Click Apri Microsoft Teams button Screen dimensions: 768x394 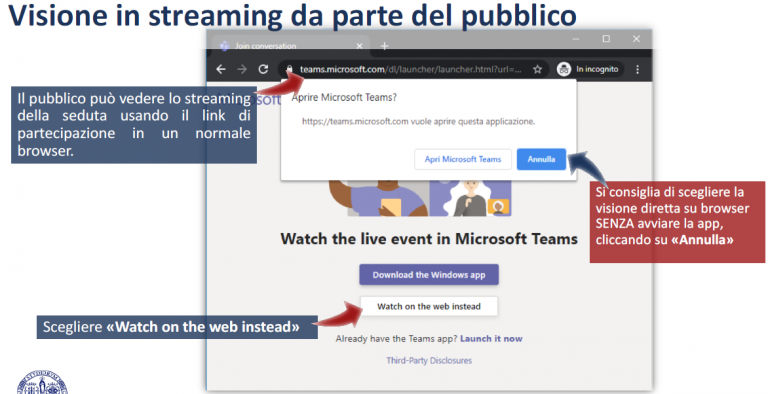(463, 159)
